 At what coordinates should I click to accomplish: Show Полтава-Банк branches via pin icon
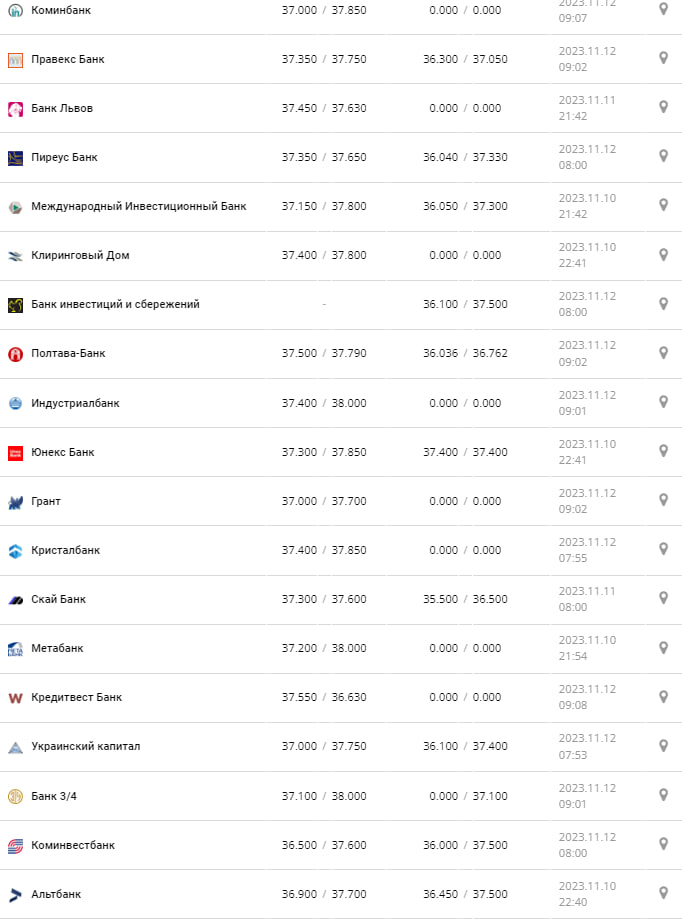click(x=663, y=352)
